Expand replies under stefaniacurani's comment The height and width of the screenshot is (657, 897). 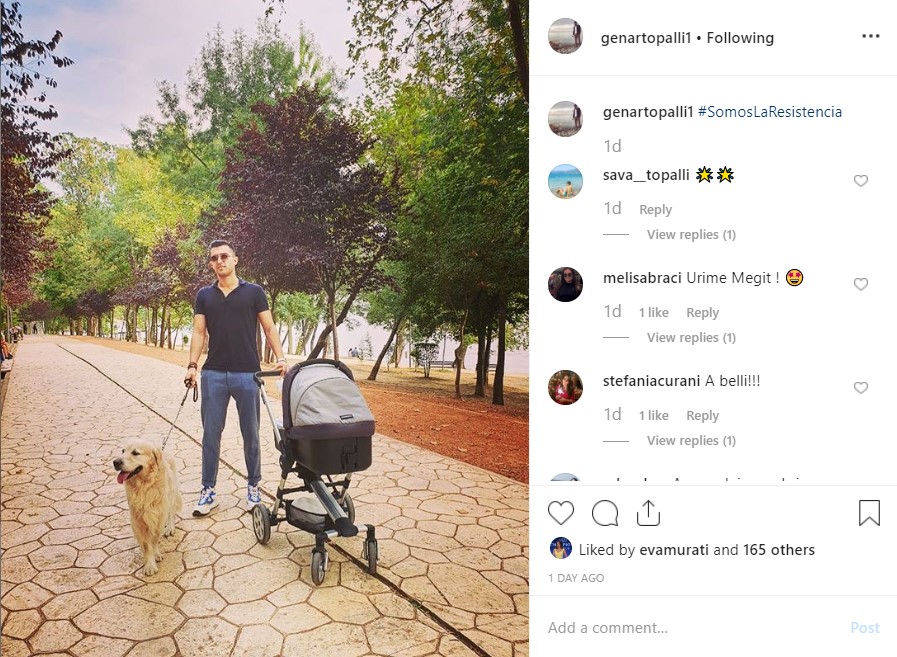tap(691, 441)
